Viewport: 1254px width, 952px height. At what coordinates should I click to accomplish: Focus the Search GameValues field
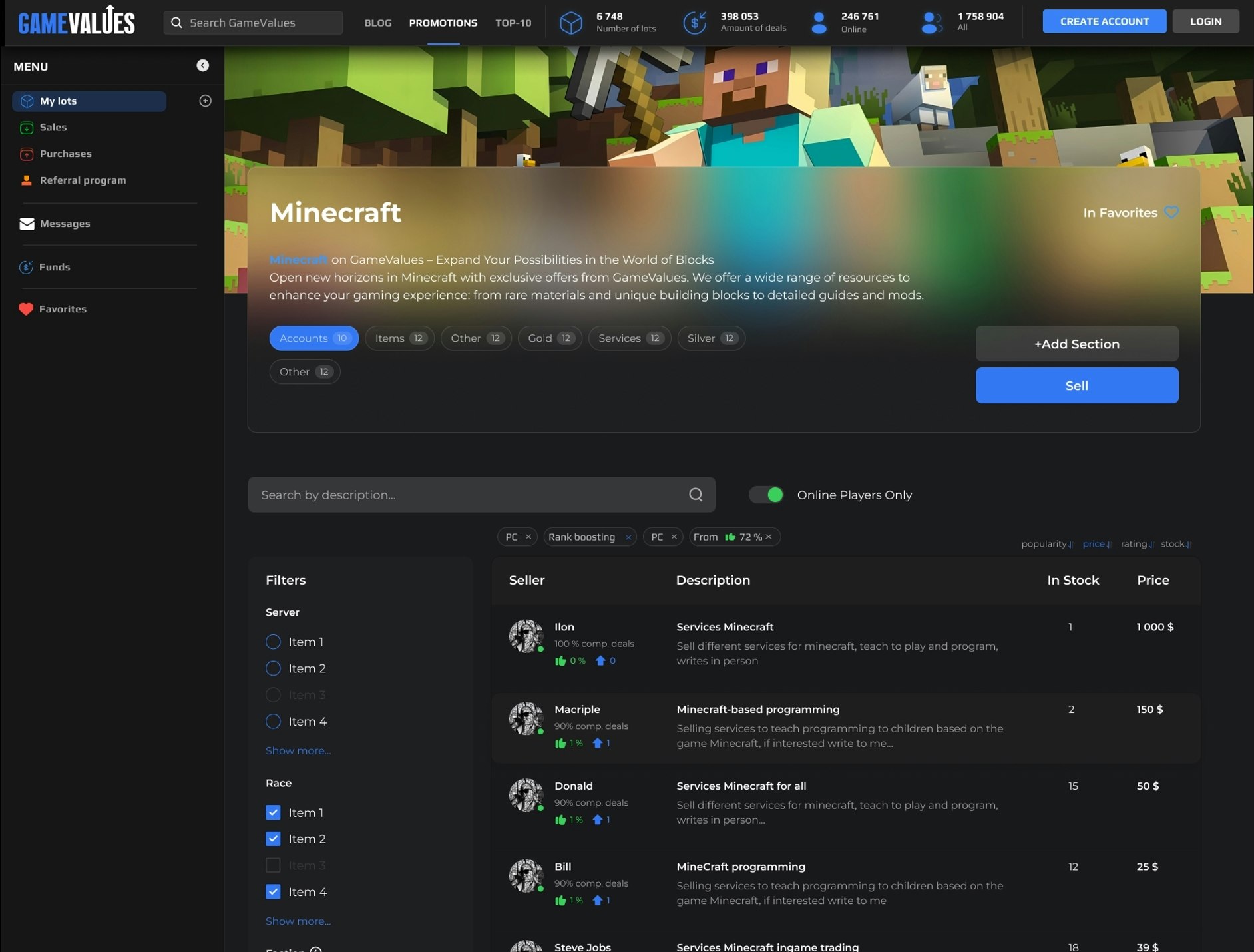point(253,23)
